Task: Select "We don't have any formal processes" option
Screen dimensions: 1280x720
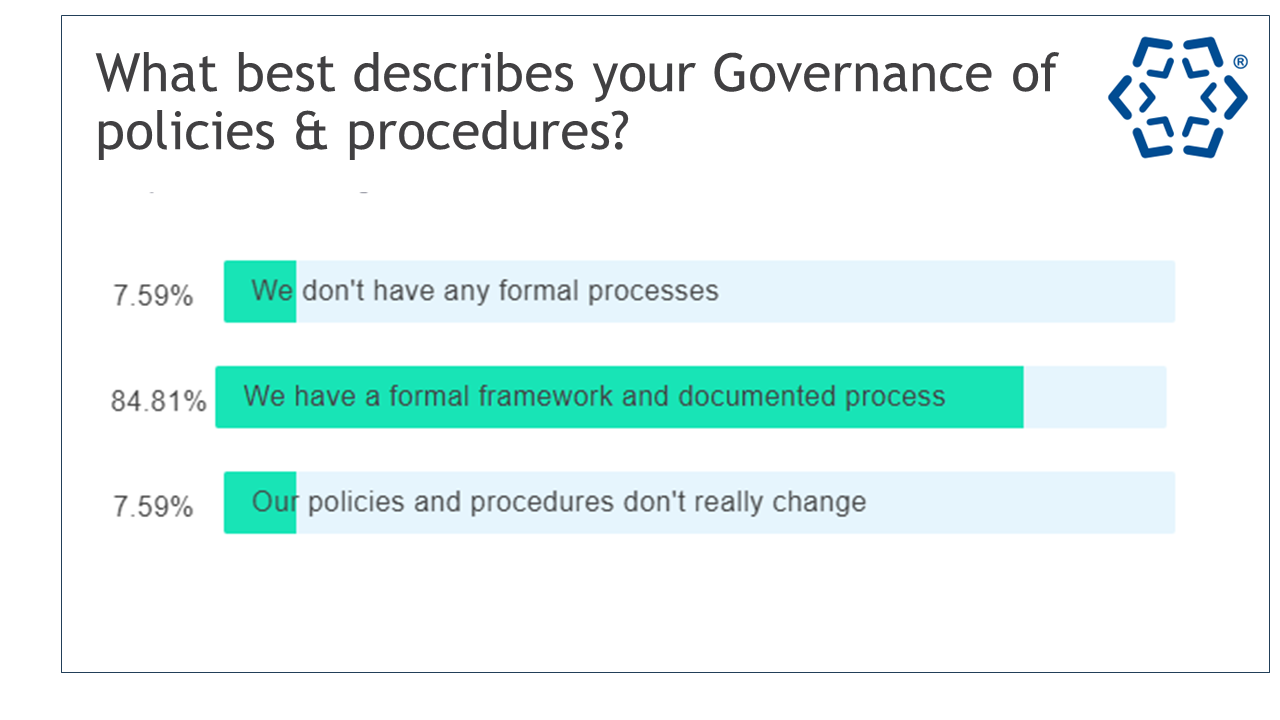Action: (484, 291)
